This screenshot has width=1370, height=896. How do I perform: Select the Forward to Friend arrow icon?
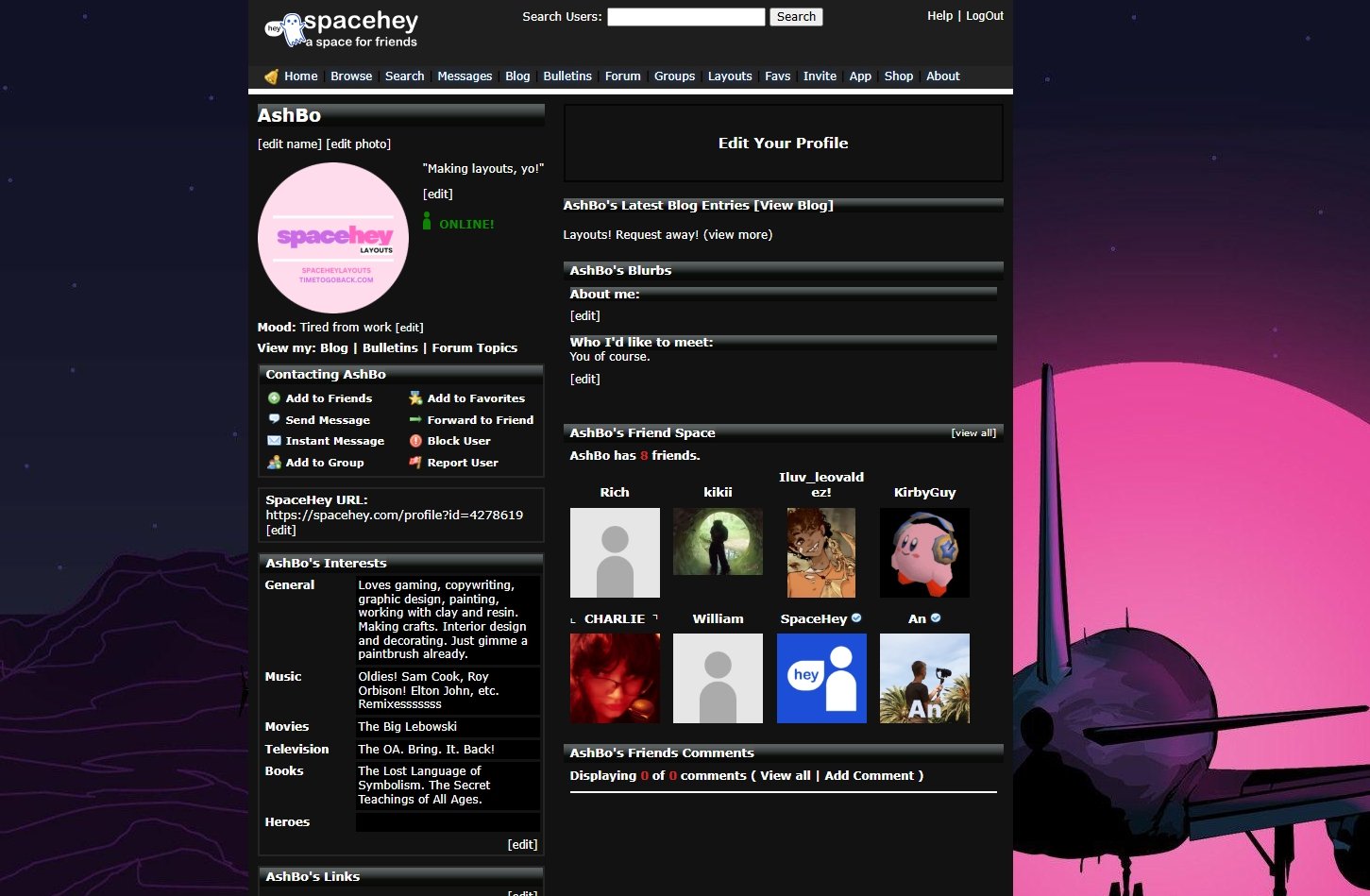pos(415,419)
